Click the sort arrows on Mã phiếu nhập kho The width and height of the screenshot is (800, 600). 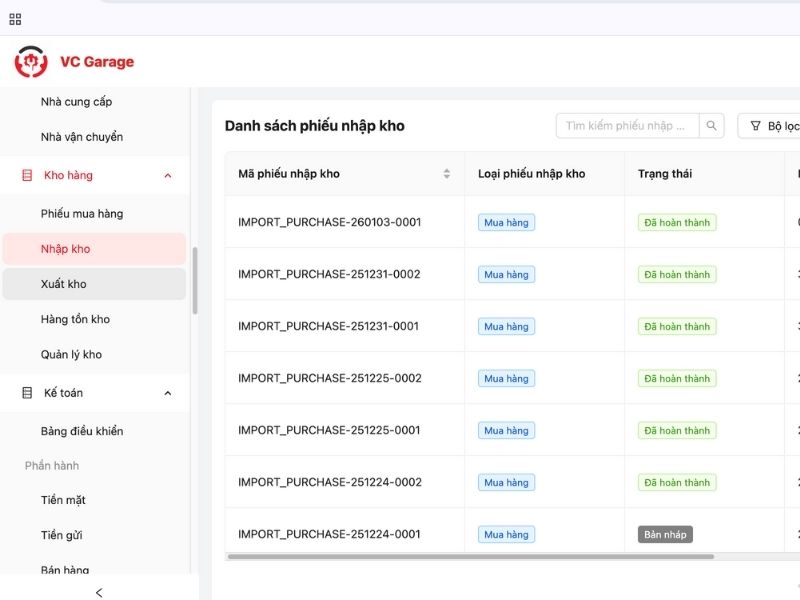446,174
